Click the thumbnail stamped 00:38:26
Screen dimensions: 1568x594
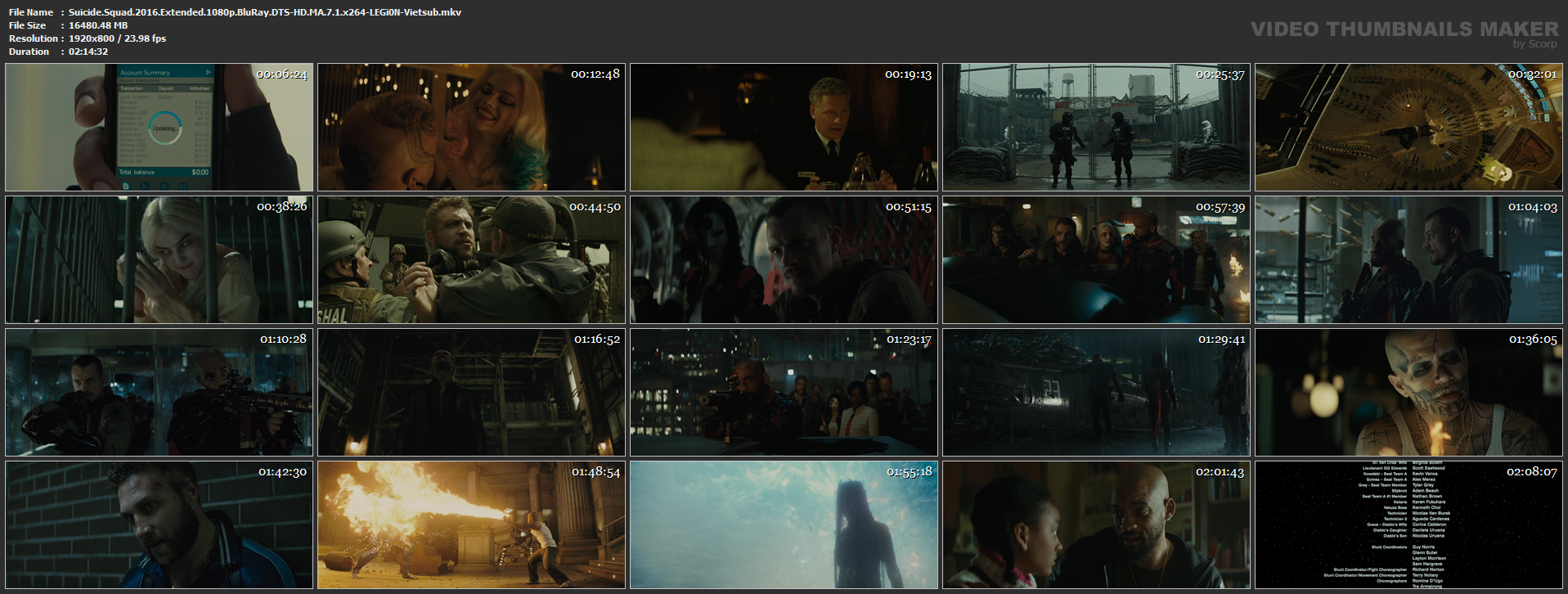coord(159,260)
